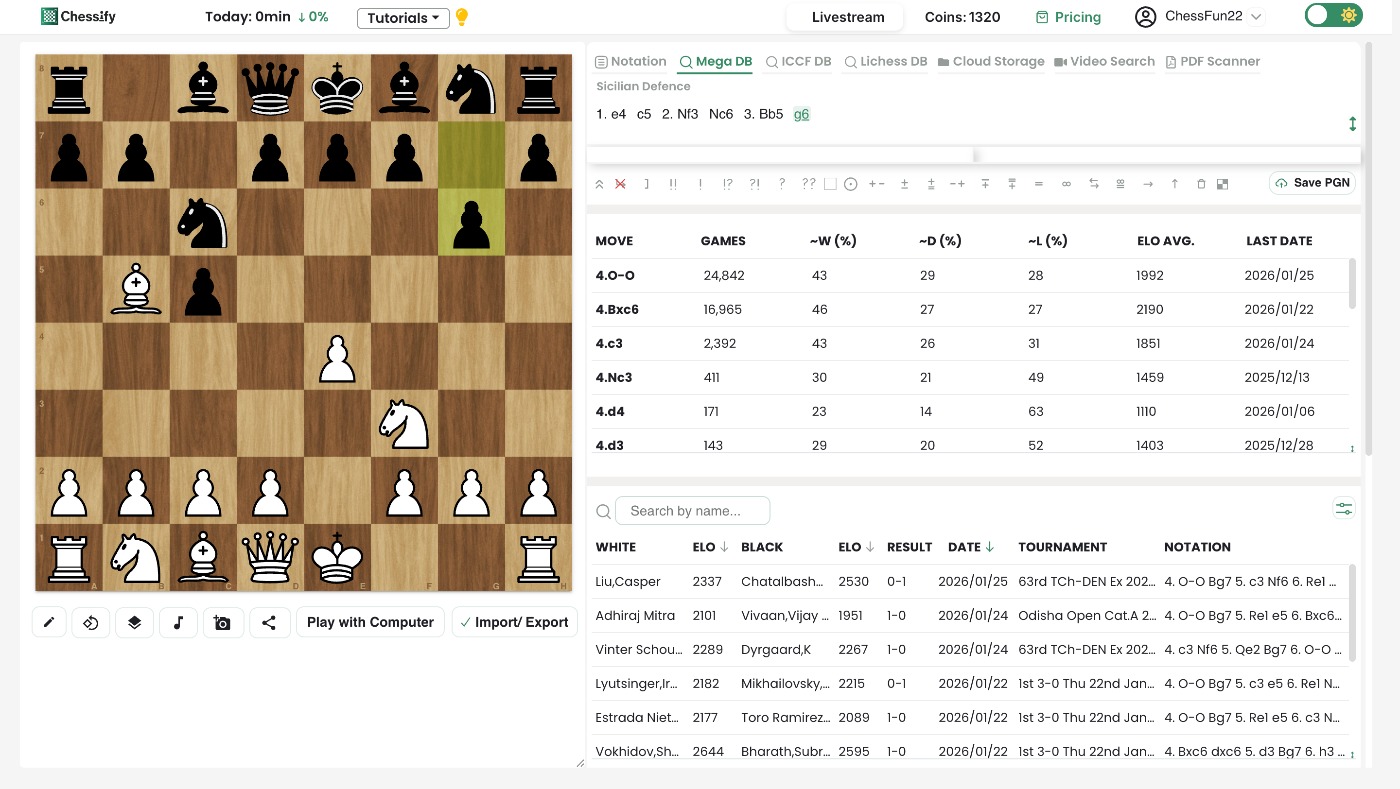Click the Save PGN button

tap(1312, 183)
